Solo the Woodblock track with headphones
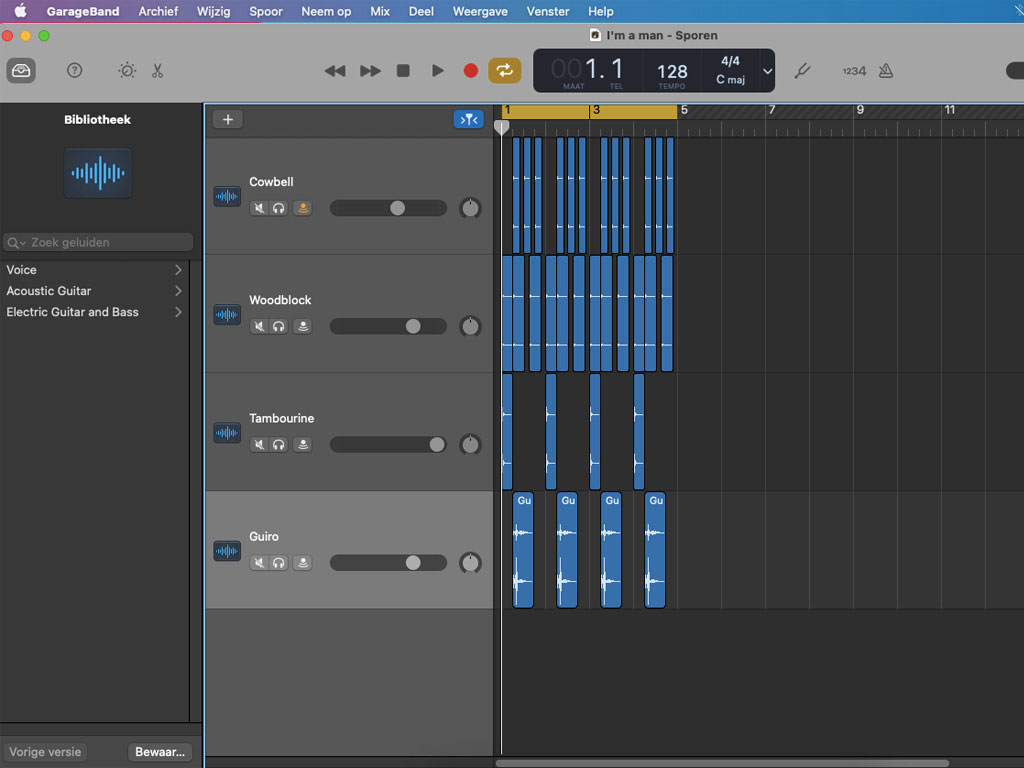Screen dimensions: 1024x768 tap(279, 326)
